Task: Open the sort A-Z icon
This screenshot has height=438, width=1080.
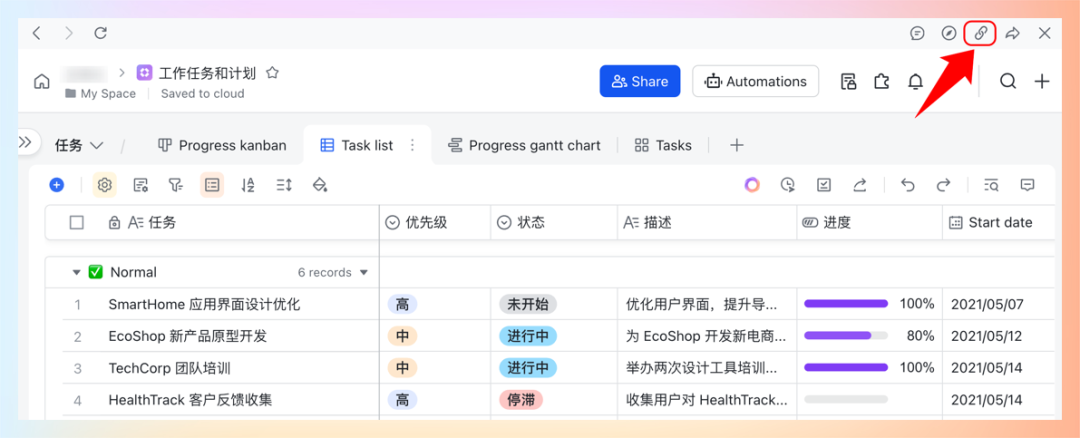Action: coord(248,185)
